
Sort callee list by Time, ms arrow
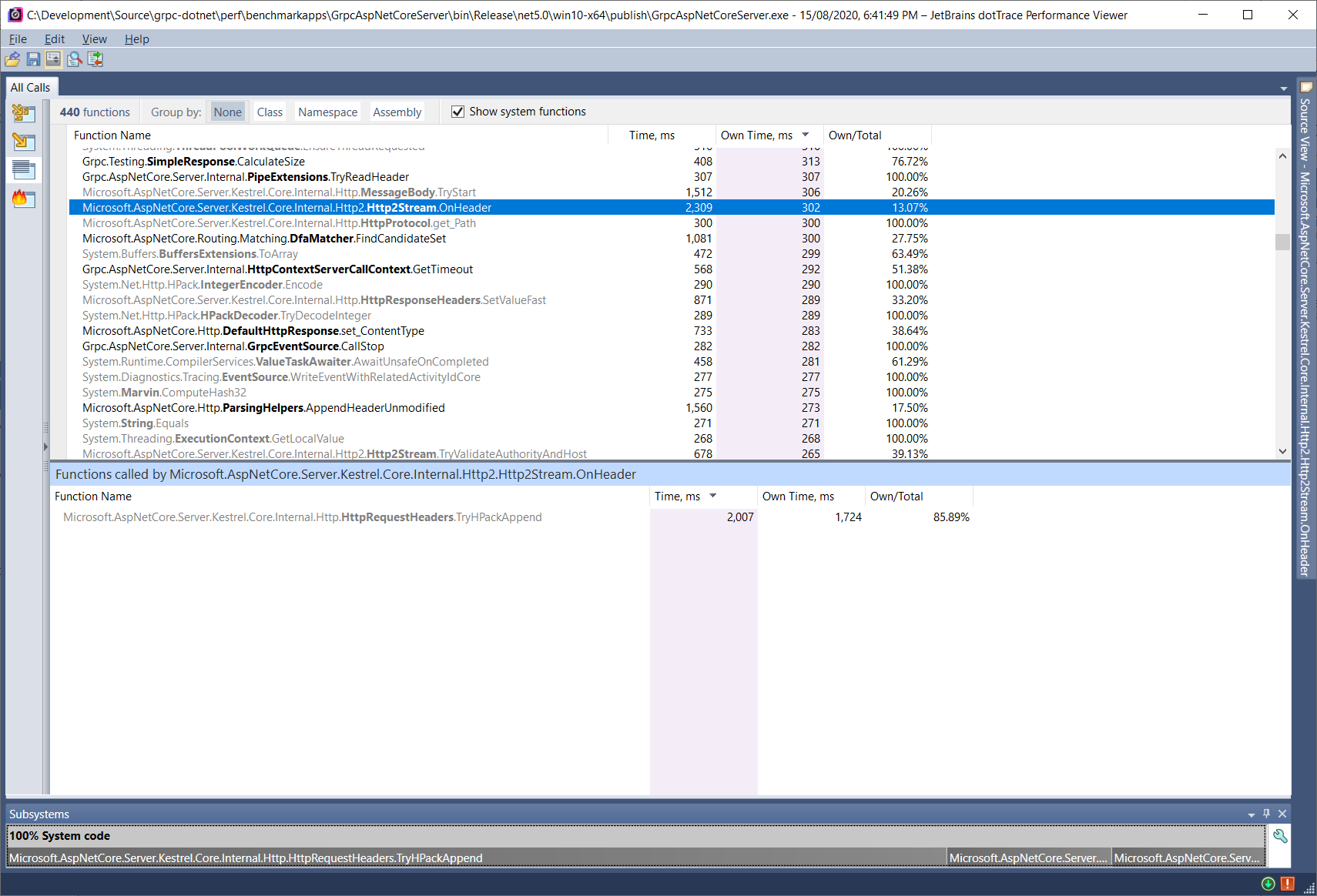tap(713, 496)
